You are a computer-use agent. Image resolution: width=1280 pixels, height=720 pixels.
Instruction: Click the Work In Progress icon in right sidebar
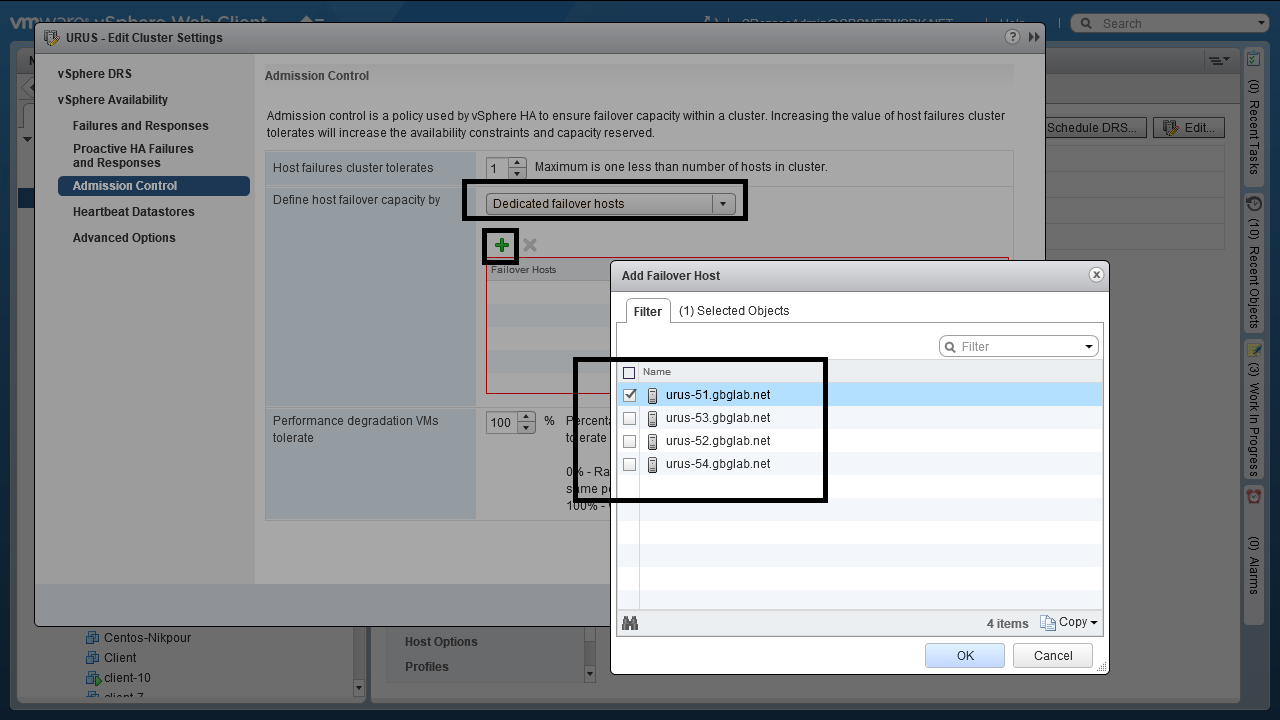1253,350
